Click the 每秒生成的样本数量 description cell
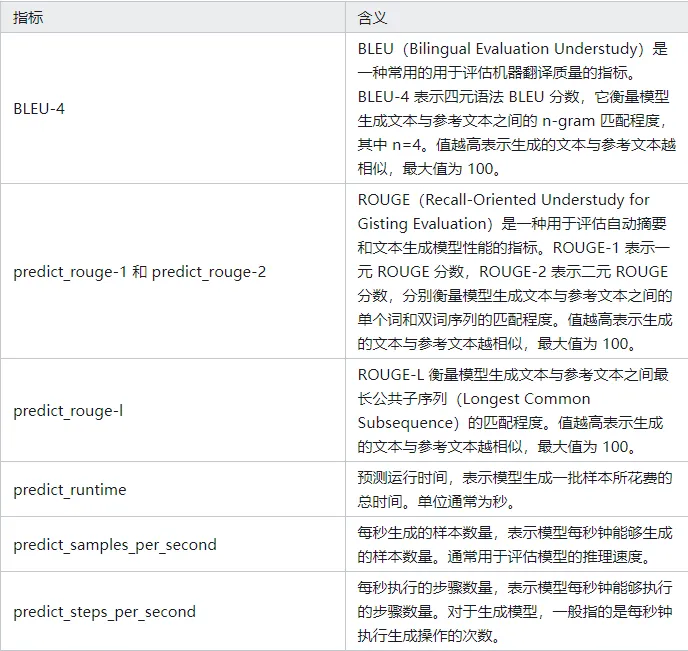This screenshot has width=688, height=651. tap(516, 544)
